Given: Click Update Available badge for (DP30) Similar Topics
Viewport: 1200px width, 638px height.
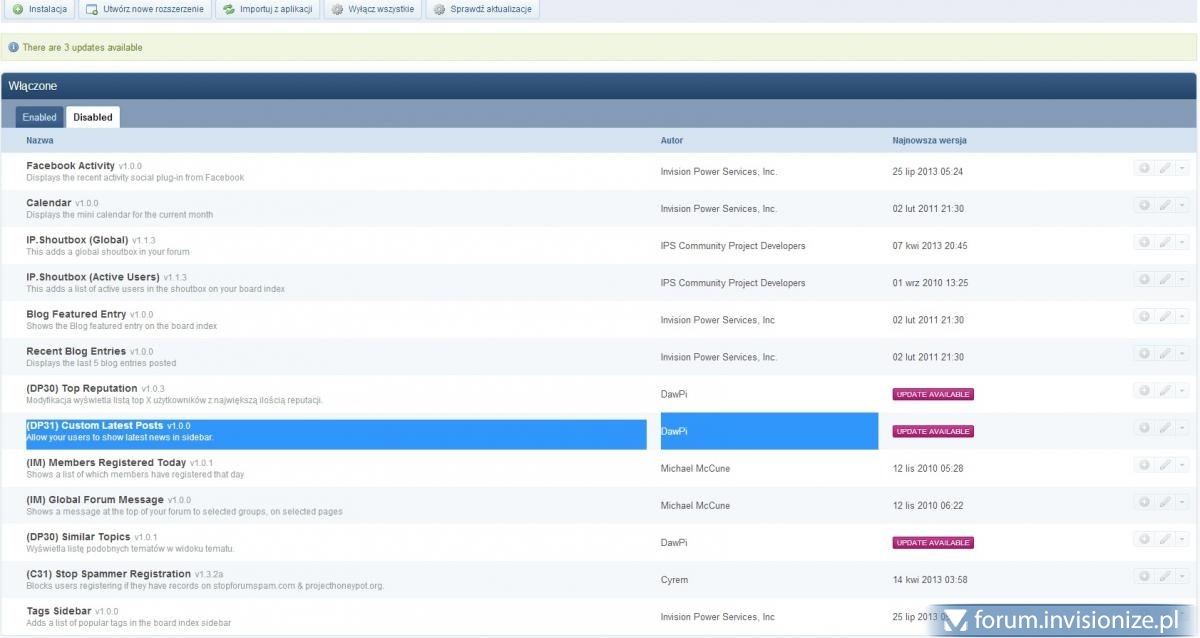Looking at the screenshot, I should (x=933, y=542).
